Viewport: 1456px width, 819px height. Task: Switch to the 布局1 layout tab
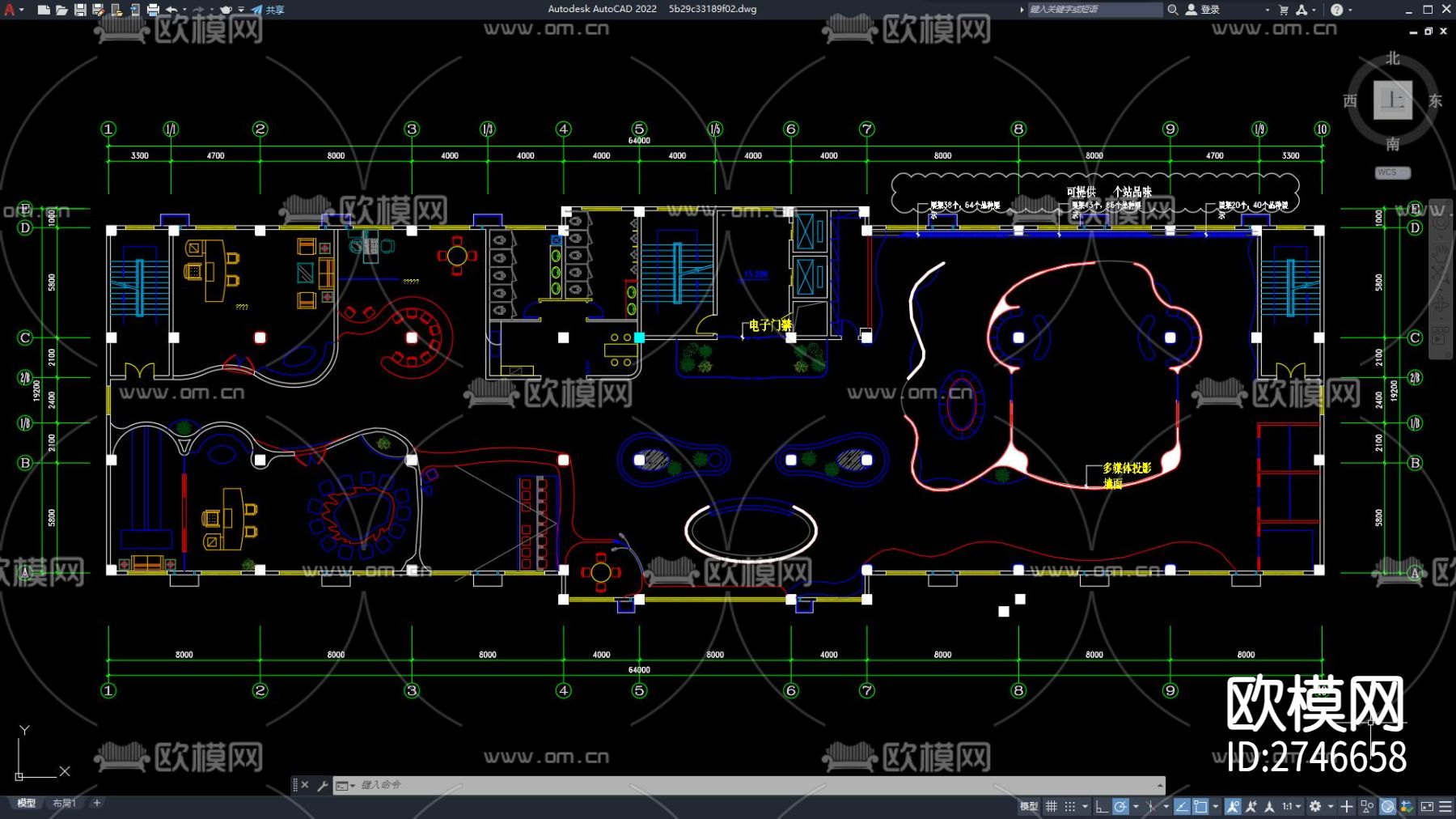[x=64, y=803]
